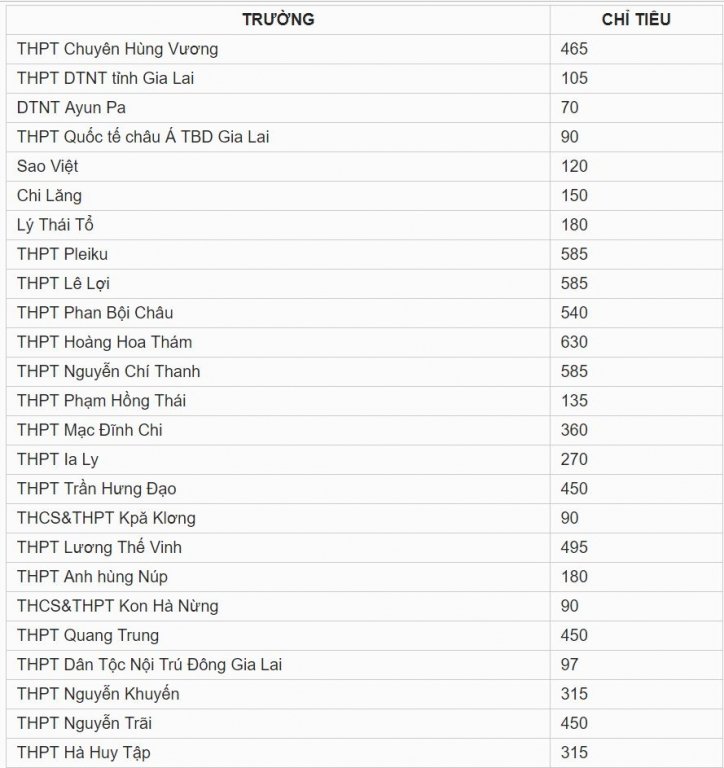Click the Sao Việt school name

pos(48,167)
